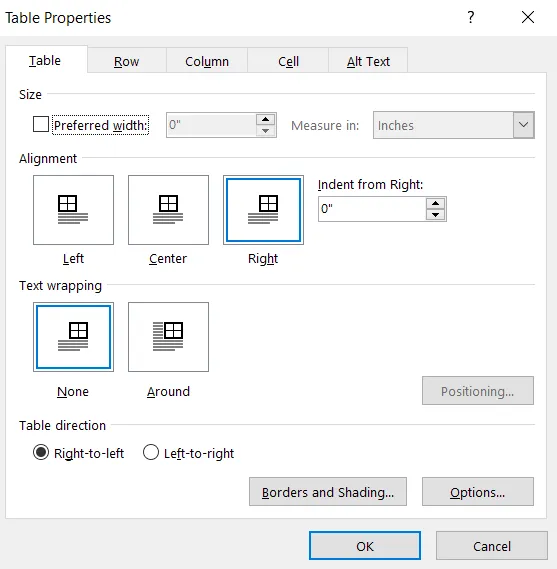Increase Indent from Right value
Viewport: 557px width, 569px height.
click(x=435, y=203)
